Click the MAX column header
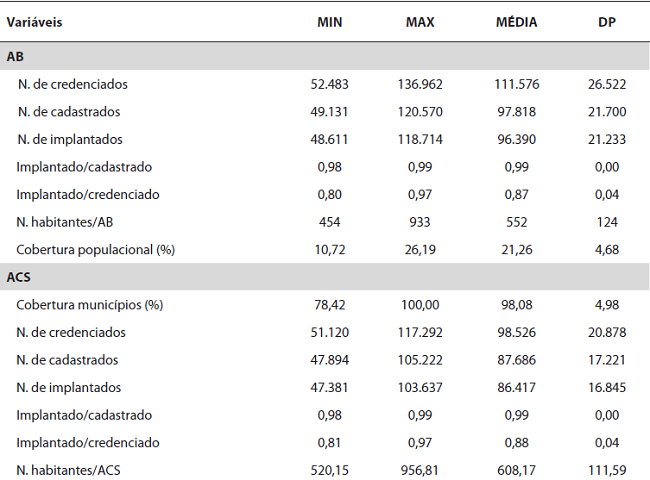650x480 pixels. pyautogui.click(x=420, y=22)
